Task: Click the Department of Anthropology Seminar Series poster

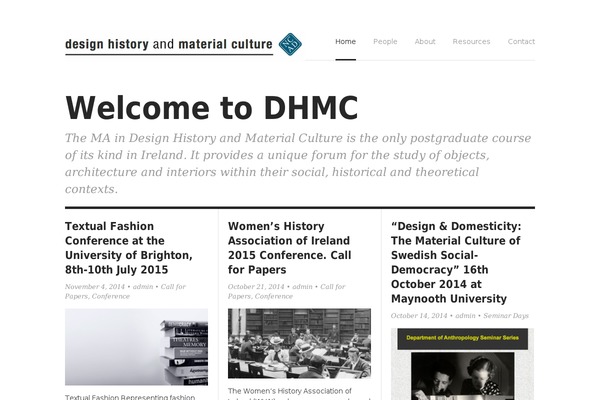Action: [462, 364]
